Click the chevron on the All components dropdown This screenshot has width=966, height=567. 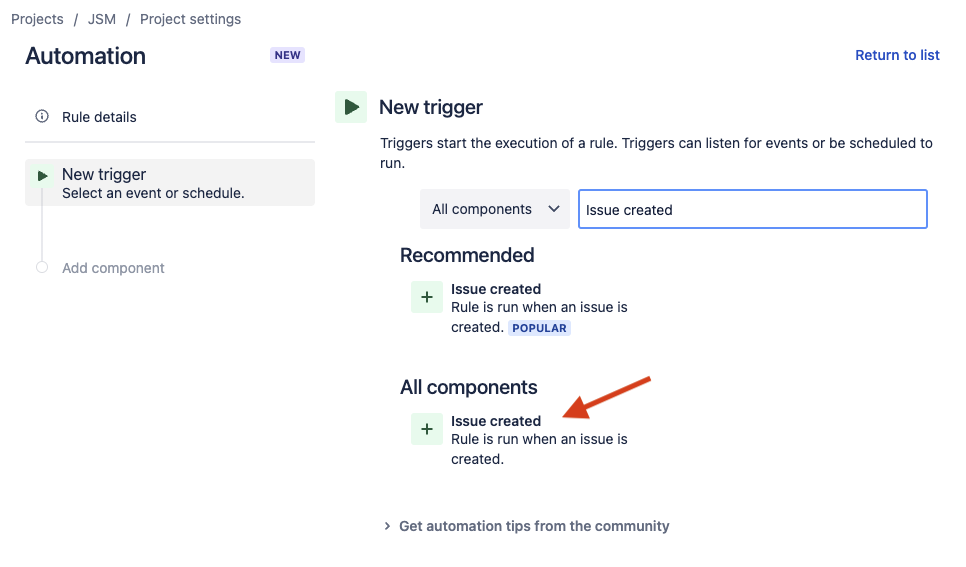[x=553, y=210]
